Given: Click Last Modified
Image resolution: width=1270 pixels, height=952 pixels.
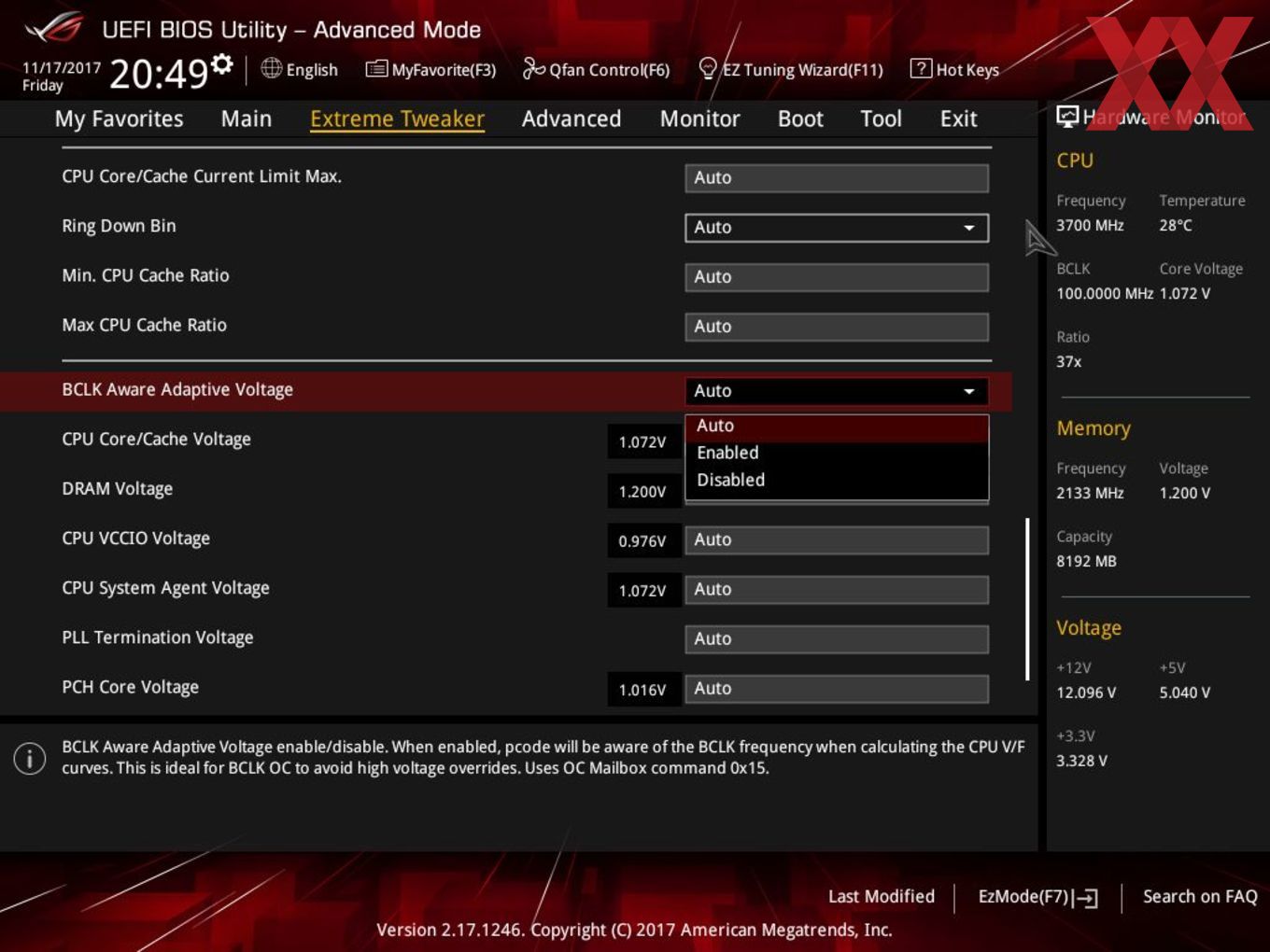Looking at the screenshot, I should coord(882,896).
